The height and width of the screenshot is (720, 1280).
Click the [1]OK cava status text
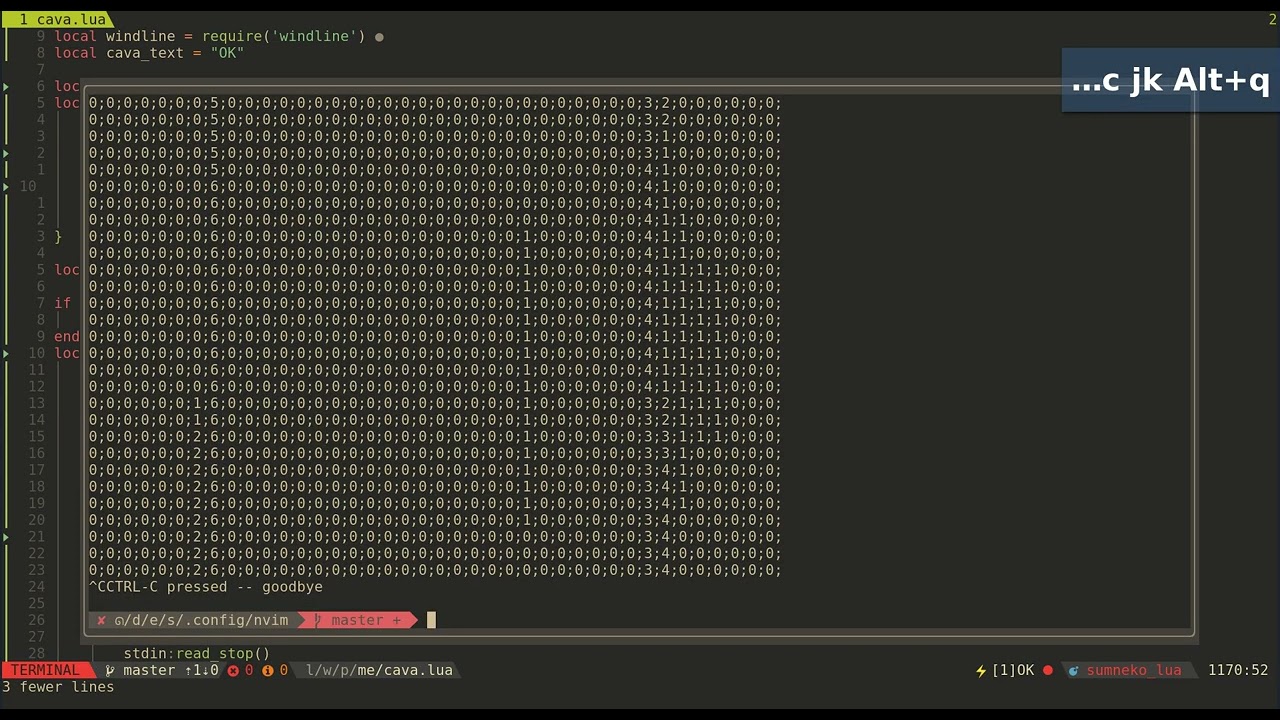(x=1013, y=670)
